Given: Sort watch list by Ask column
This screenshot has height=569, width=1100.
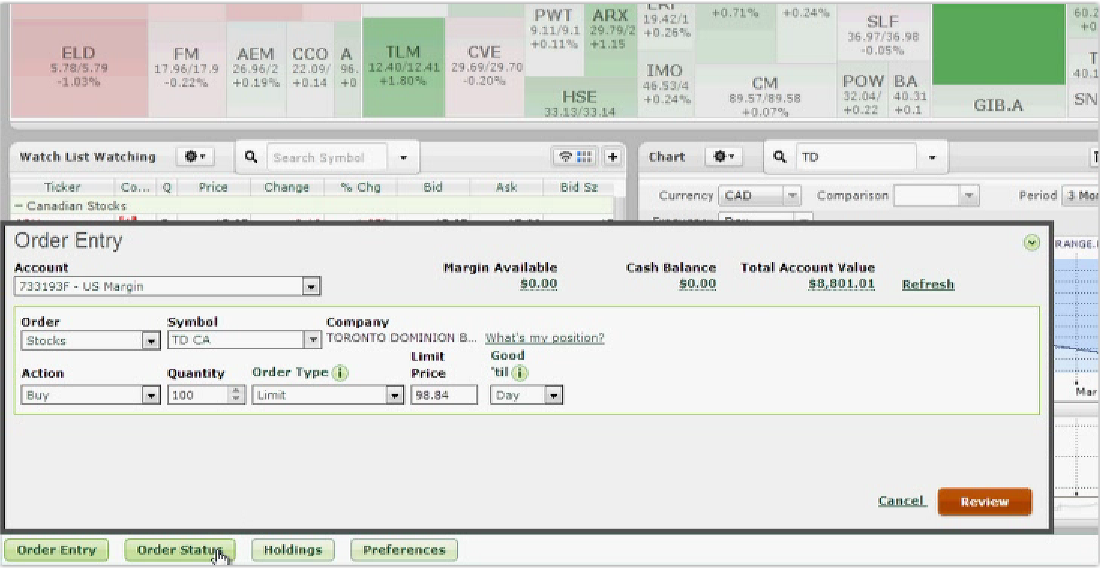Looking at the screenshot, I should 506,187.
